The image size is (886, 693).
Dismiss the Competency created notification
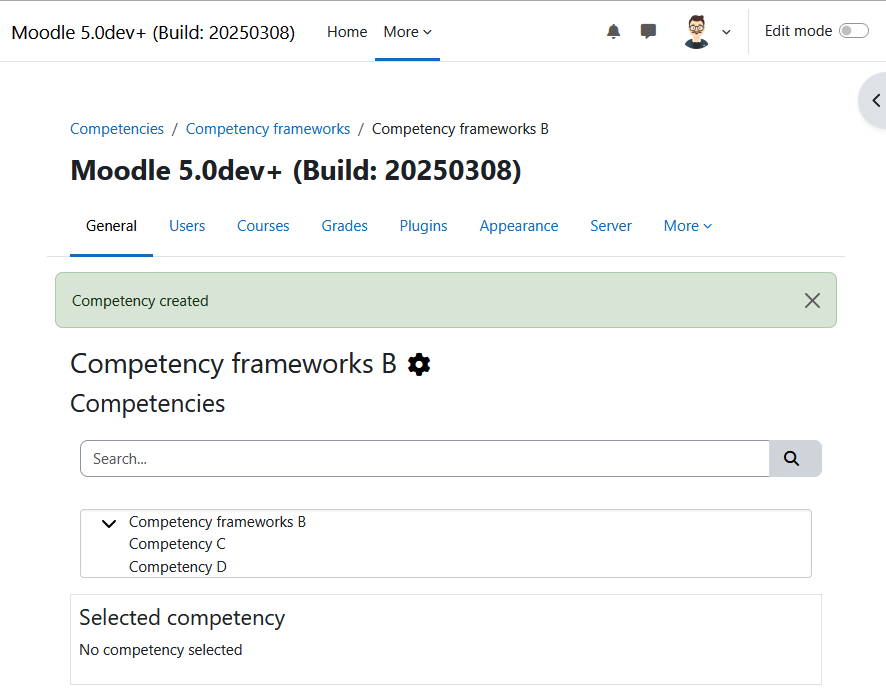pyautogui.click(x=812, y=301)
